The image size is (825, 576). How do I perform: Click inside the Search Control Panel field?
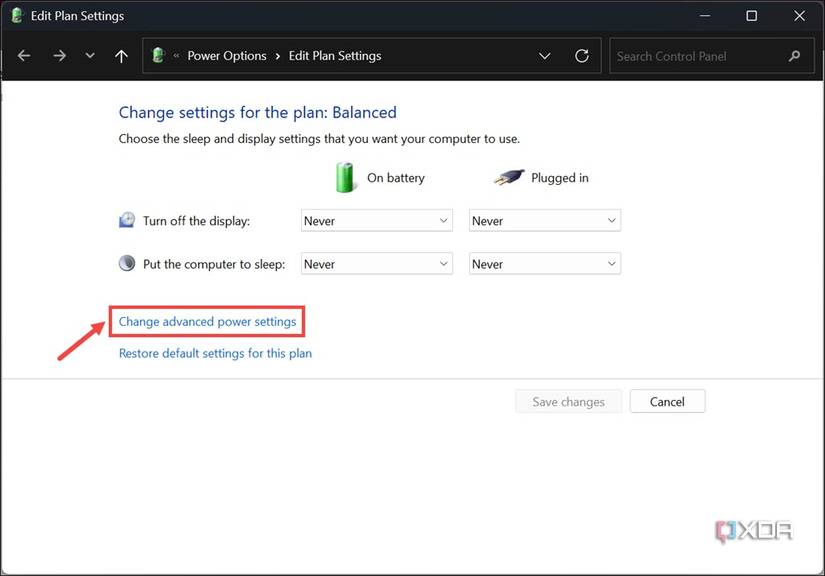pos(700,56)
